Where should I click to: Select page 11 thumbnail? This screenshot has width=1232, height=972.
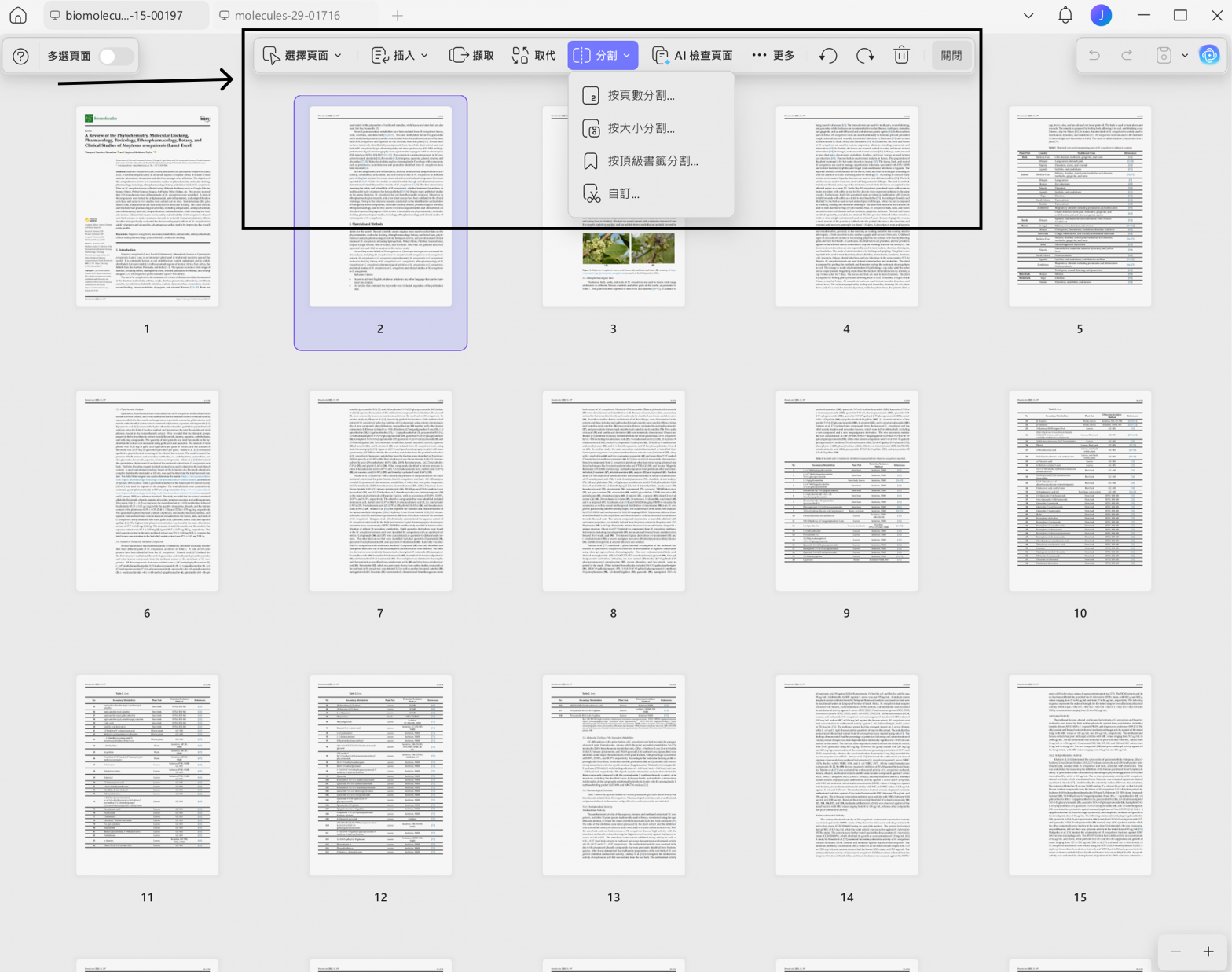147,776
